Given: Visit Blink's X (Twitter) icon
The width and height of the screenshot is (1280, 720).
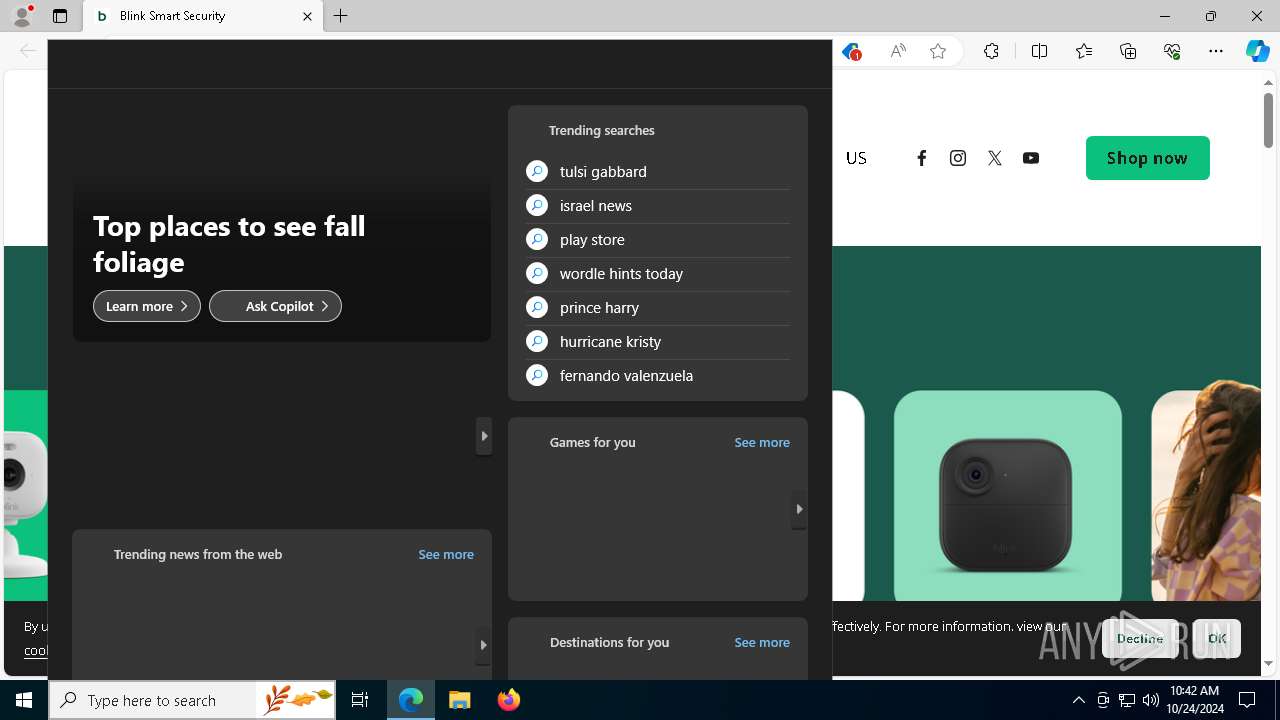Looking at the screenshot, I should [994, 158].
